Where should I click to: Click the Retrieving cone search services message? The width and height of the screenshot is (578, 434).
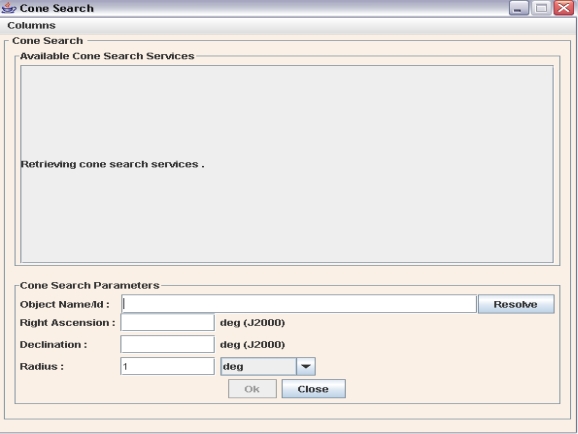(x=112, y=164)
